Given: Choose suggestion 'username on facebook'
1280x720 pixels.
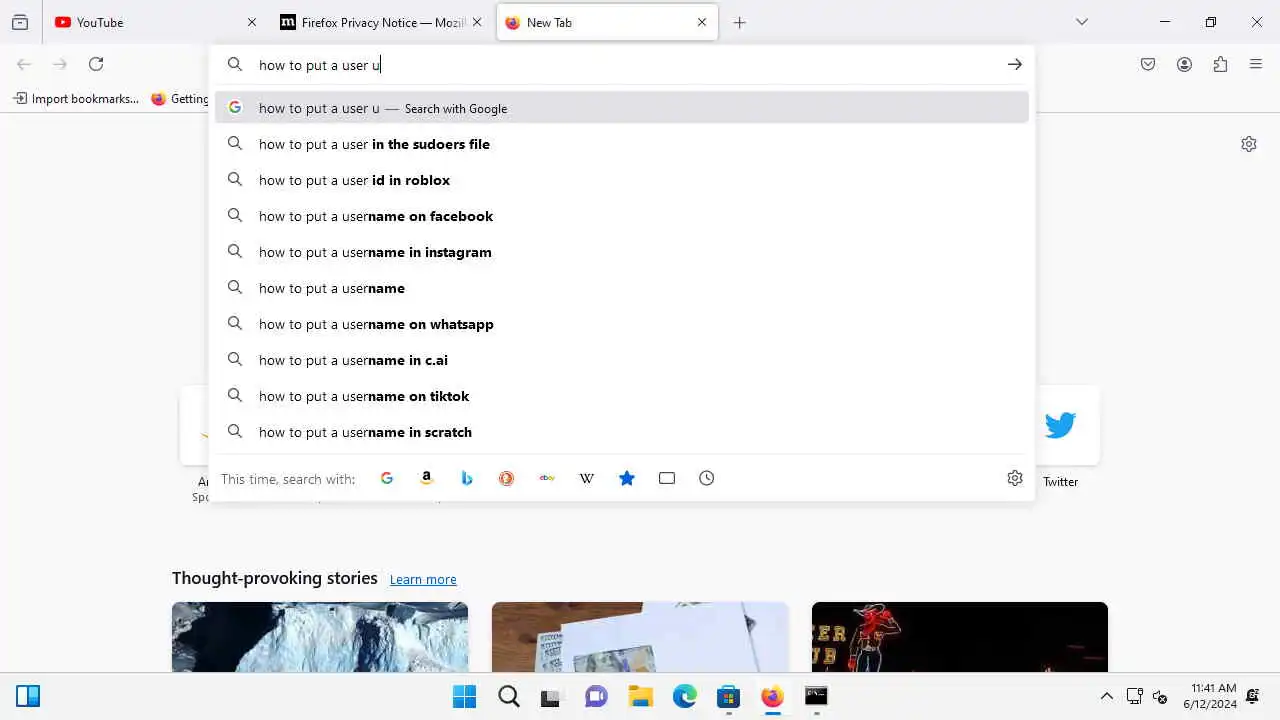Looking at the screenshot, I should [x=622, y=216].
